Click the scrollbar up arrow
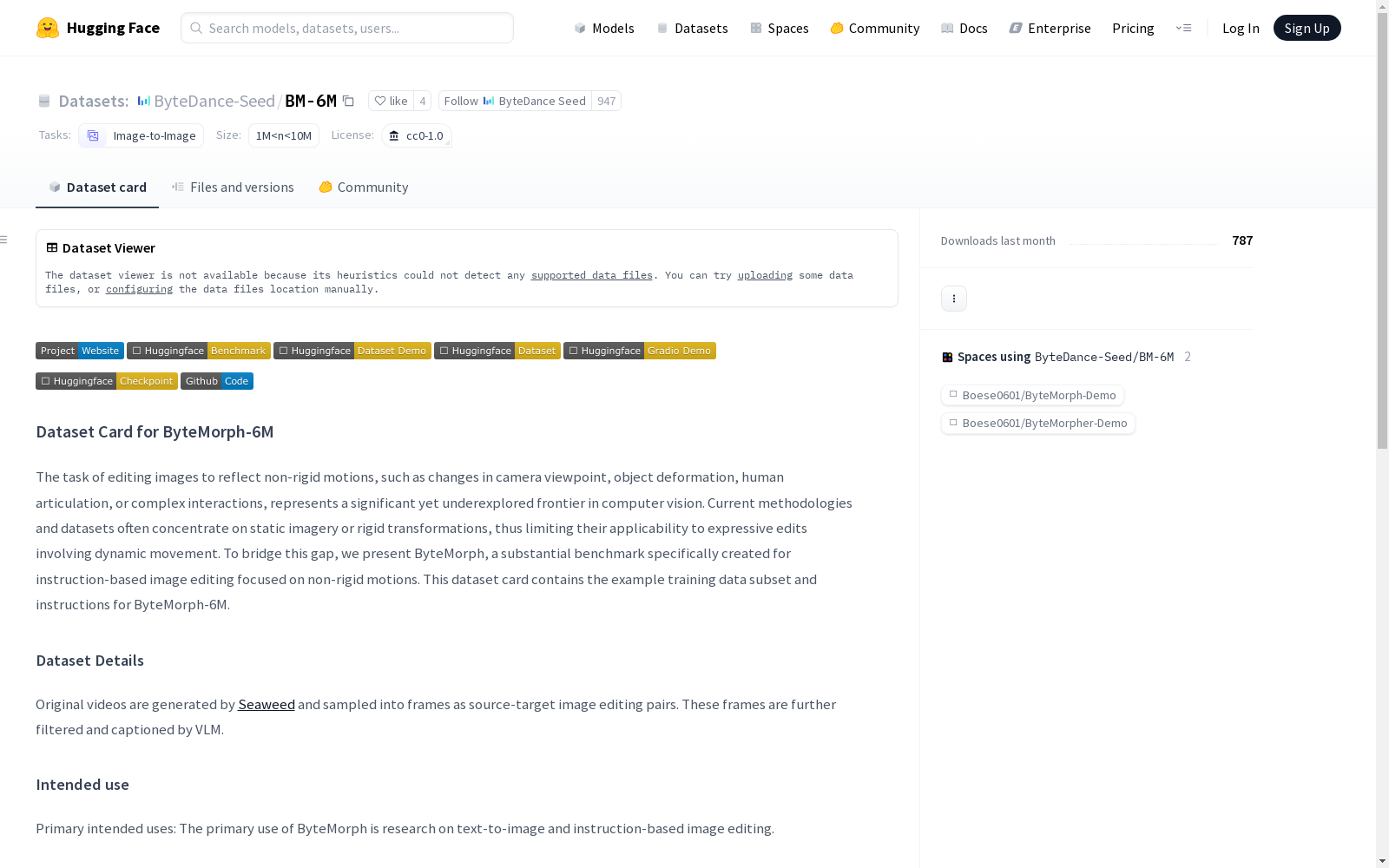This screenshot has height=868, width=1389. coord(1382,6)
